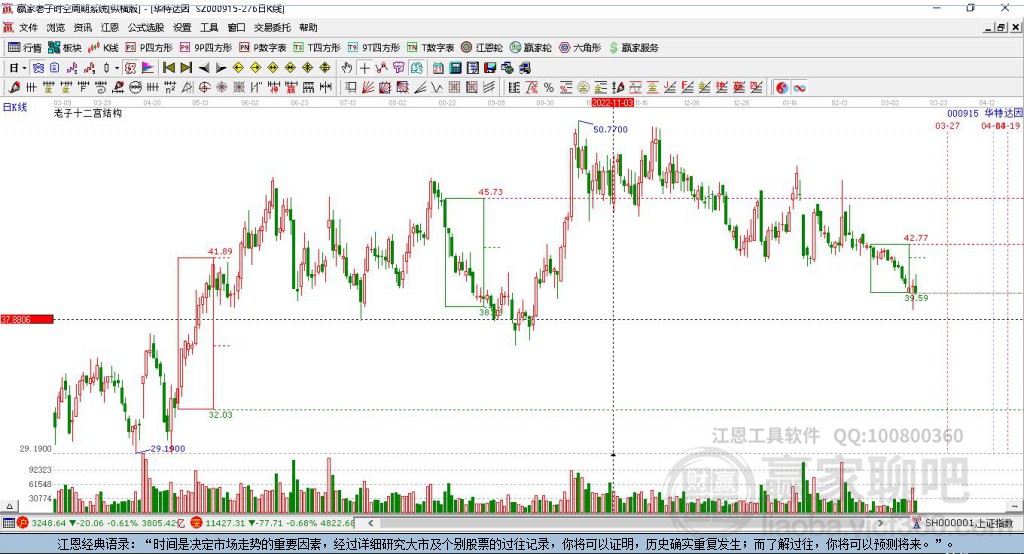Click the save diskette icon
This screenshot has height=554, width=1024.
pyautogui.click(x=490, y=68)
